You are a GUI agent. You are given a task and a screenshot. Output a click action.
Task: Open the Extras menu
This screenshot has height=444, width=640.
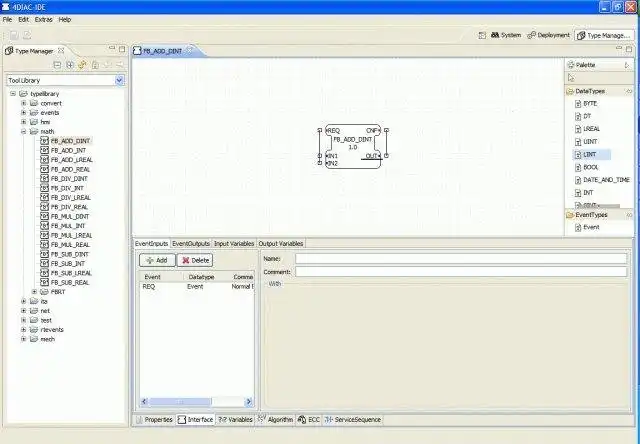(44, 19)
